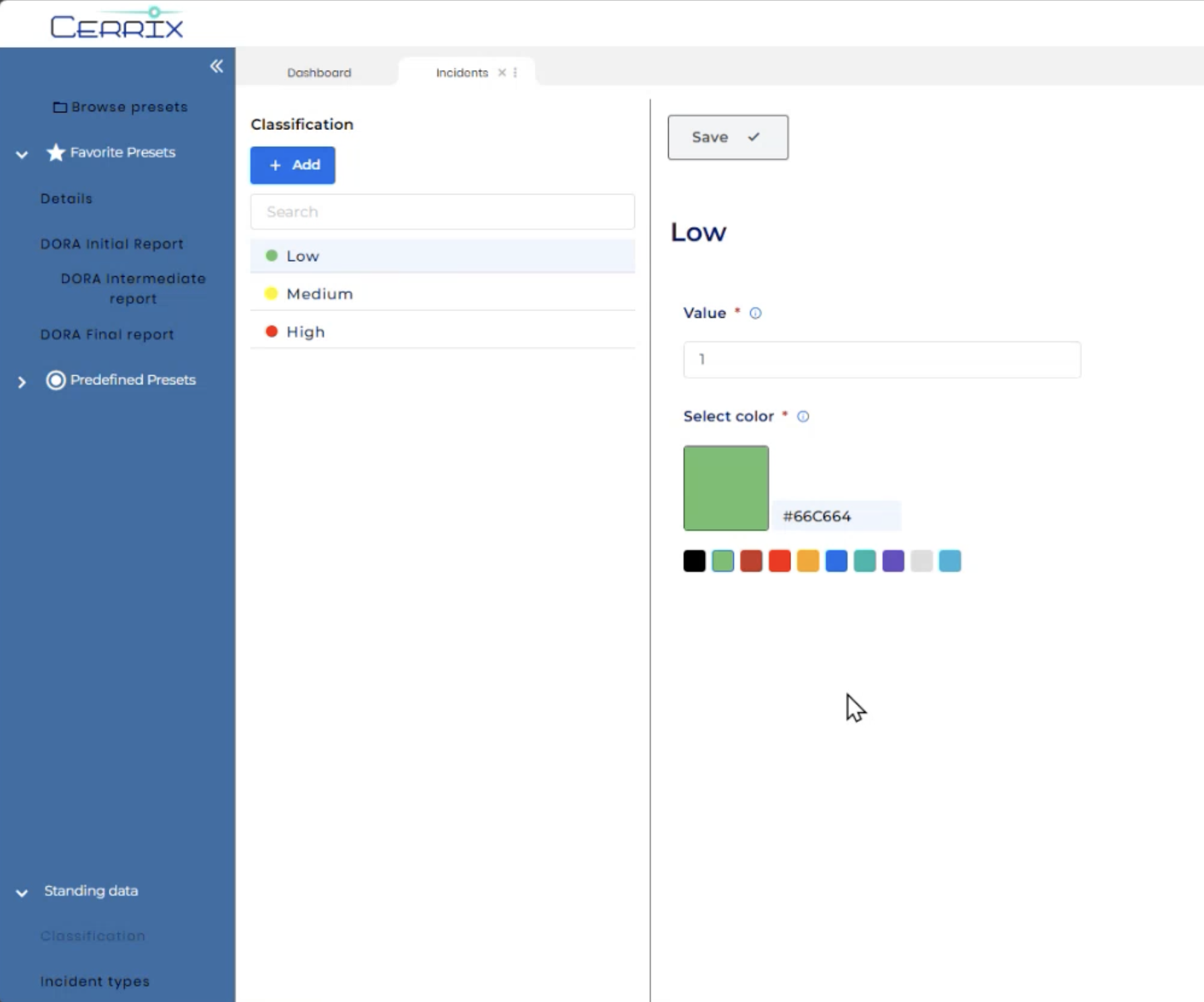
Task: Click the Save button
Action: [x=727, y=137]
